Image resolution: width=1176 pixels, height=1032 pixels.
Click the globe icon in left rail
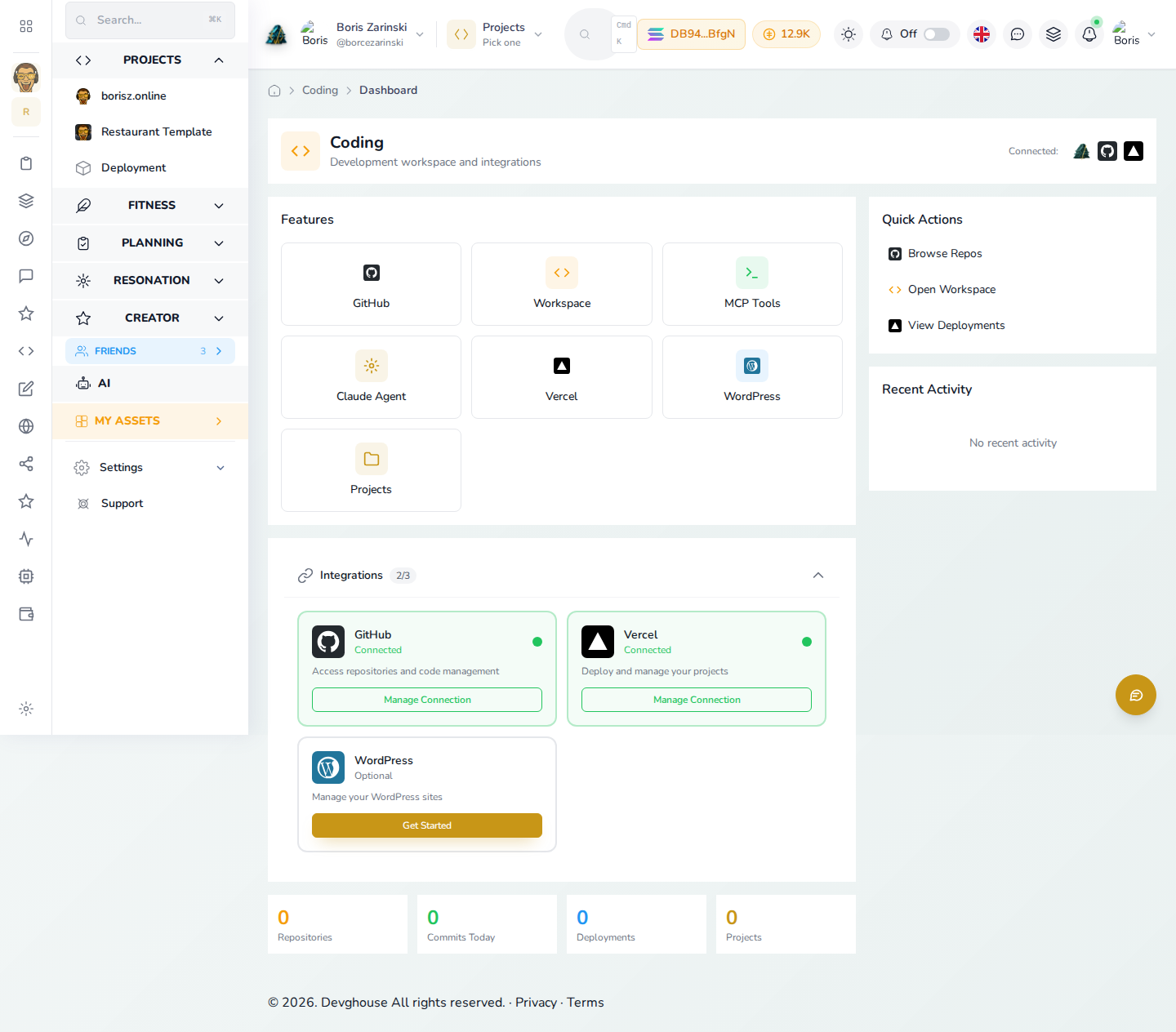click(x=26, y=426)
